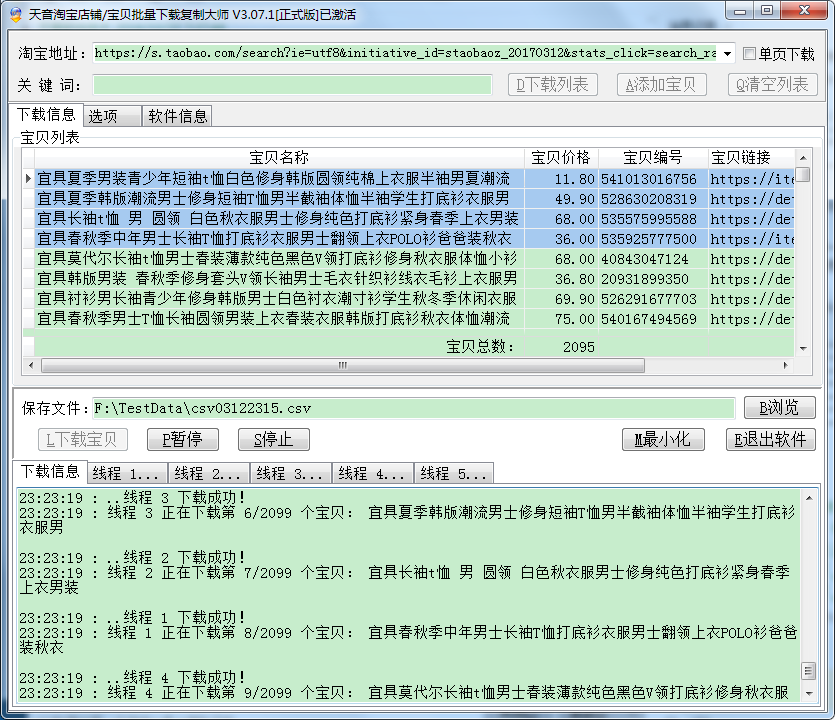Click the P暂停 pause button
Viewport: 835px width, 720px height.
pos(183,440)
